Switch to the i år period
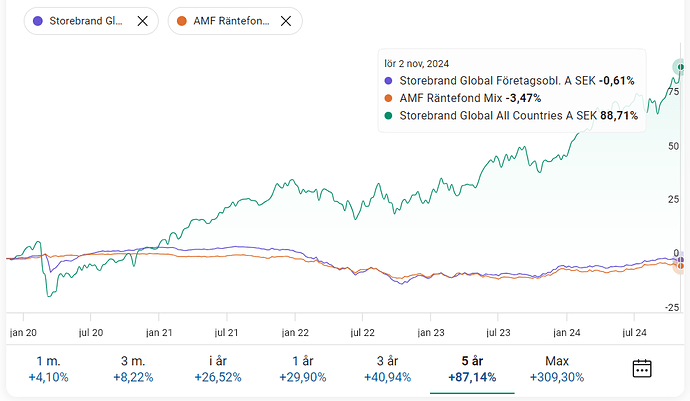This screenshot has height=401, width=690. pyautogui.click(x=218, y=369)
